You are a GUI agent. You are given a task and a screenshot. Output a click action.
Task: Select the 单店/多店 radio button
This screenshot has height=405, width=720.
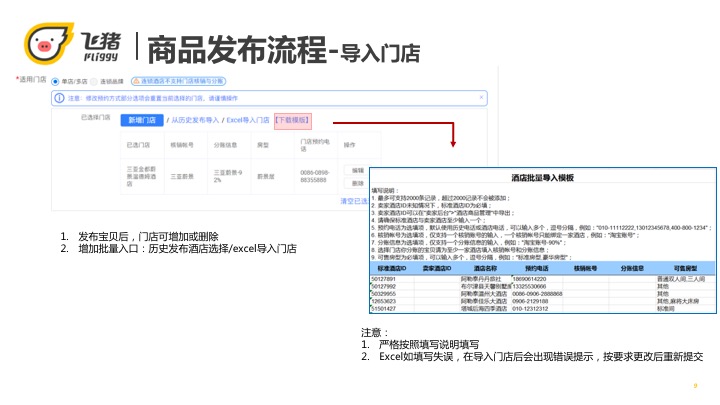[x=55, y=82]
